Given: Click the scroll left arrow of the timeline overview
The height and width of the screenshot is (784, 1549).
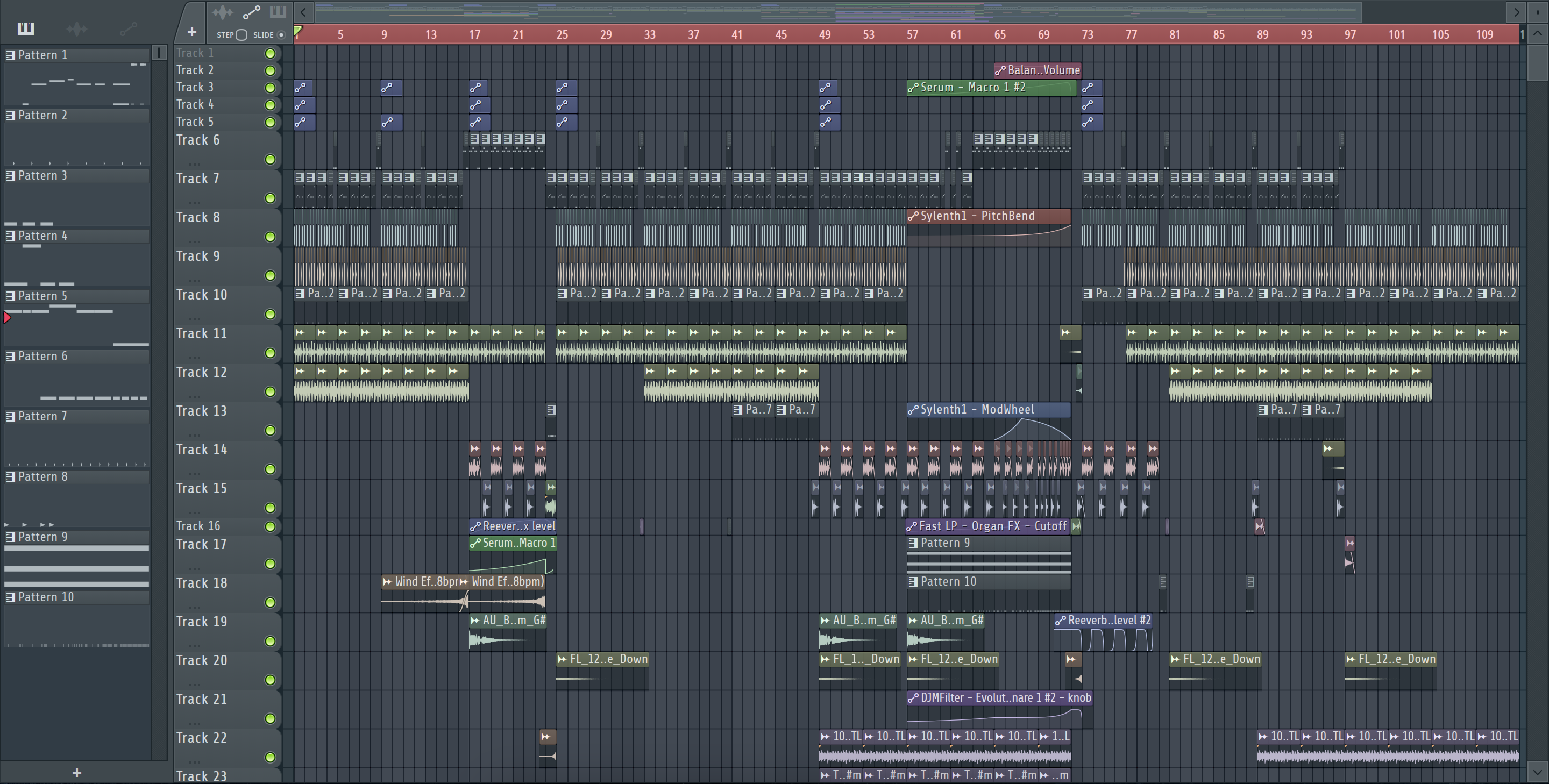Looking at the screenshot, I should pyautogui.click(x=304, y=12).
